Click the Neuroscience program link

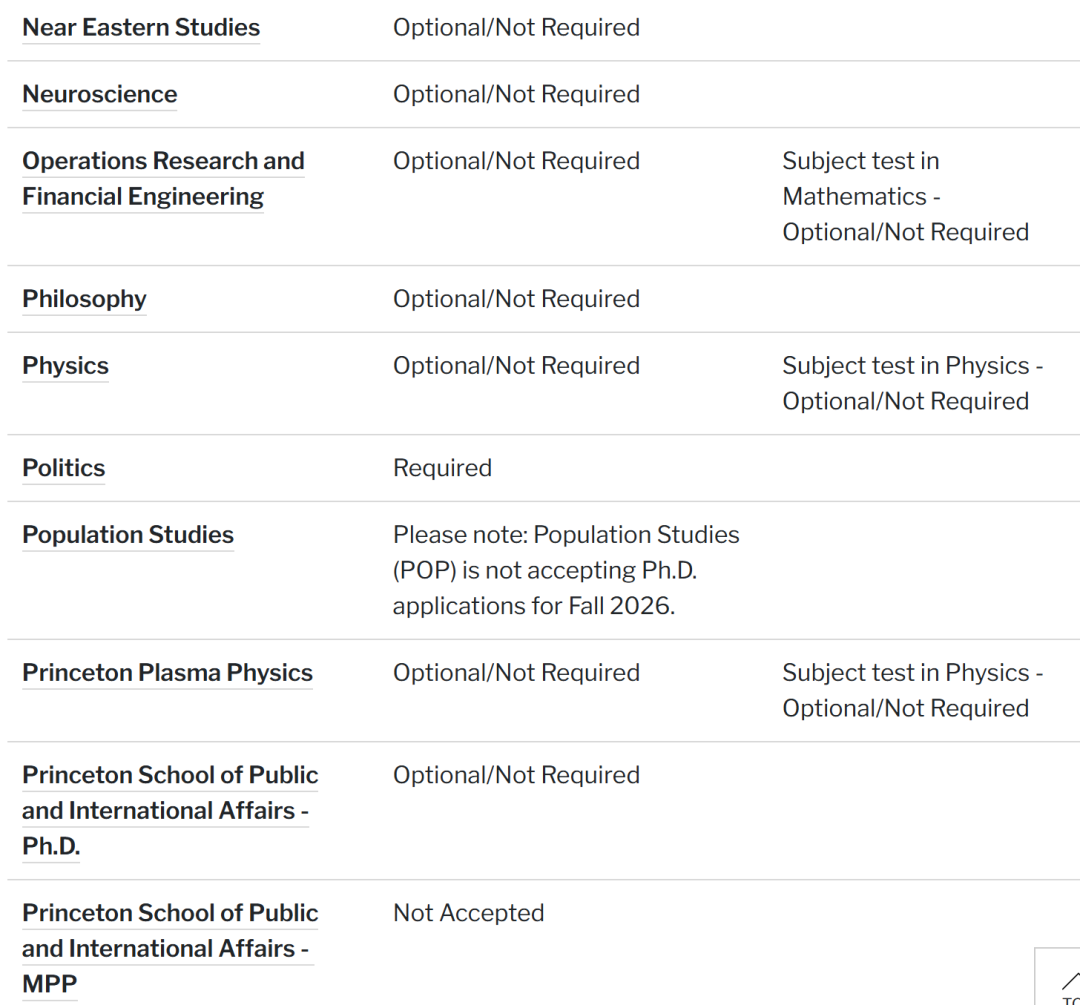(100, 94)
